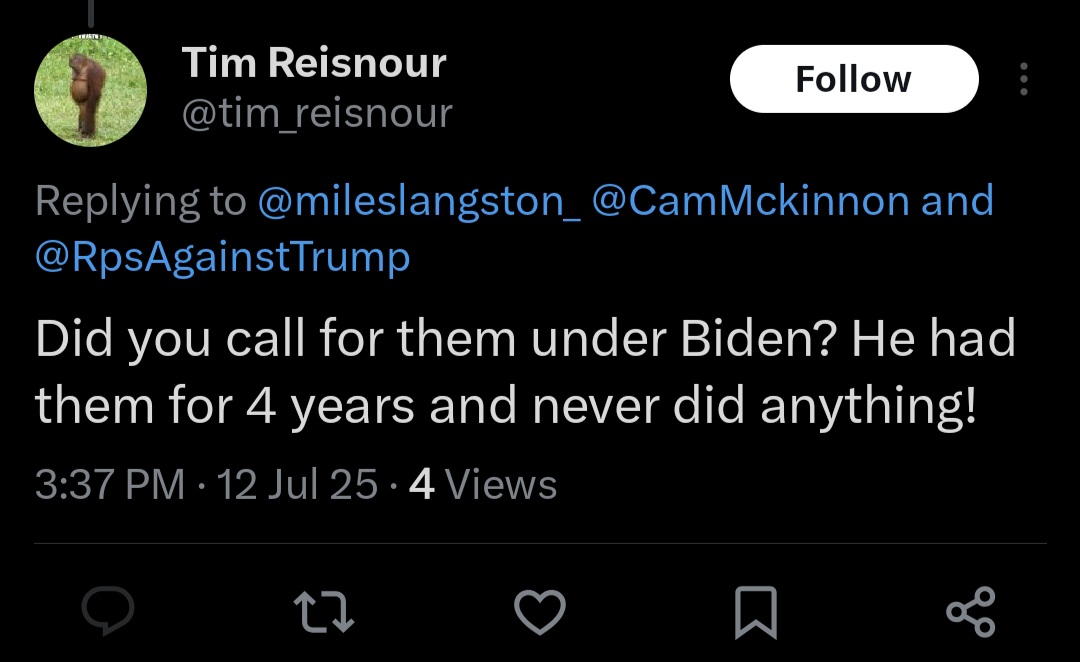Visit the @tim_reisnour handle
The height and width of the screenshot is (662, 1080).
[x=317, y=113]
